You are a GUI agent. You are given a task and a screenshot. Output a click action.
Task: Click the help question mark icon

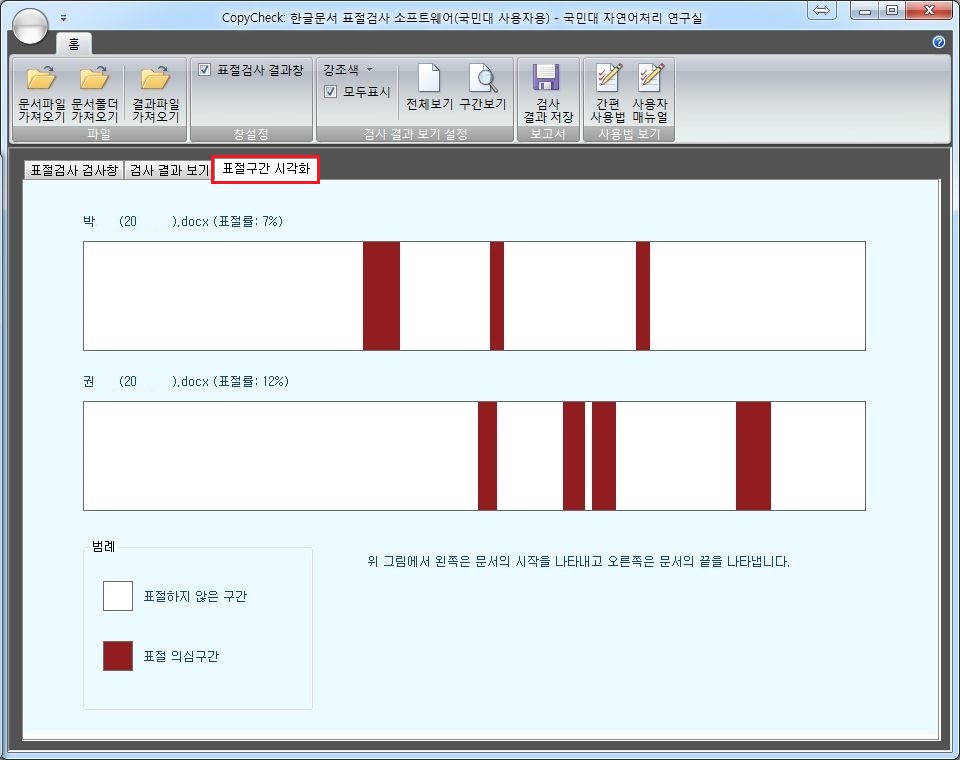tap(938, 42)
